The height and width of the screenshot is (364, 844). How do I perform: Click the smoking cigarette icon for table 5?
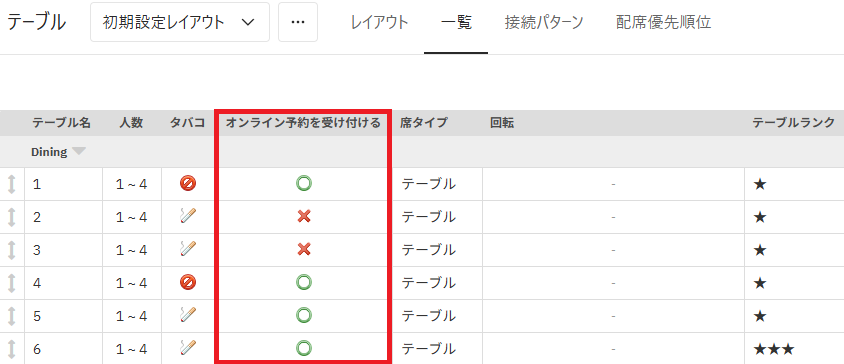(x=188, y=315)
